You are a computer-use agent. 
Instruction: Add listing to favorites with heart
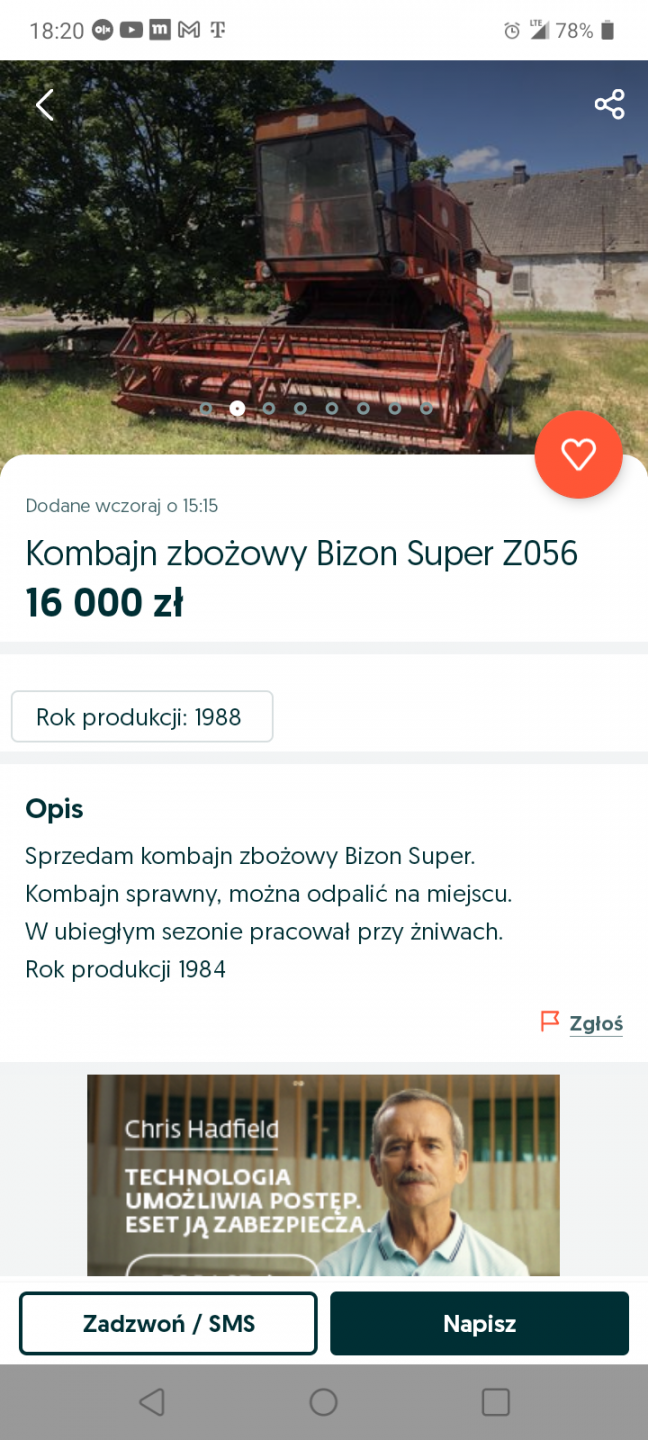tap(578, 455)
